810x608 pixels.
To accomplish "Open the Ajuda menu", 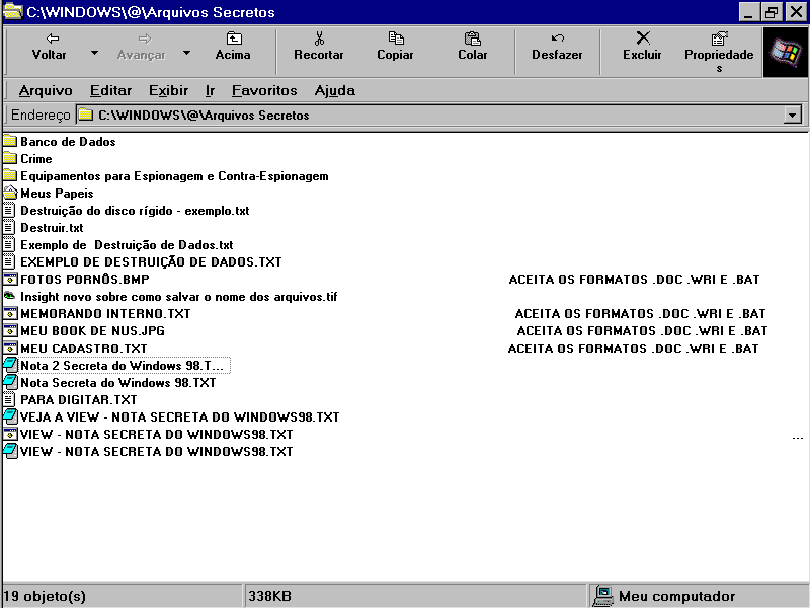I will 335,90.
